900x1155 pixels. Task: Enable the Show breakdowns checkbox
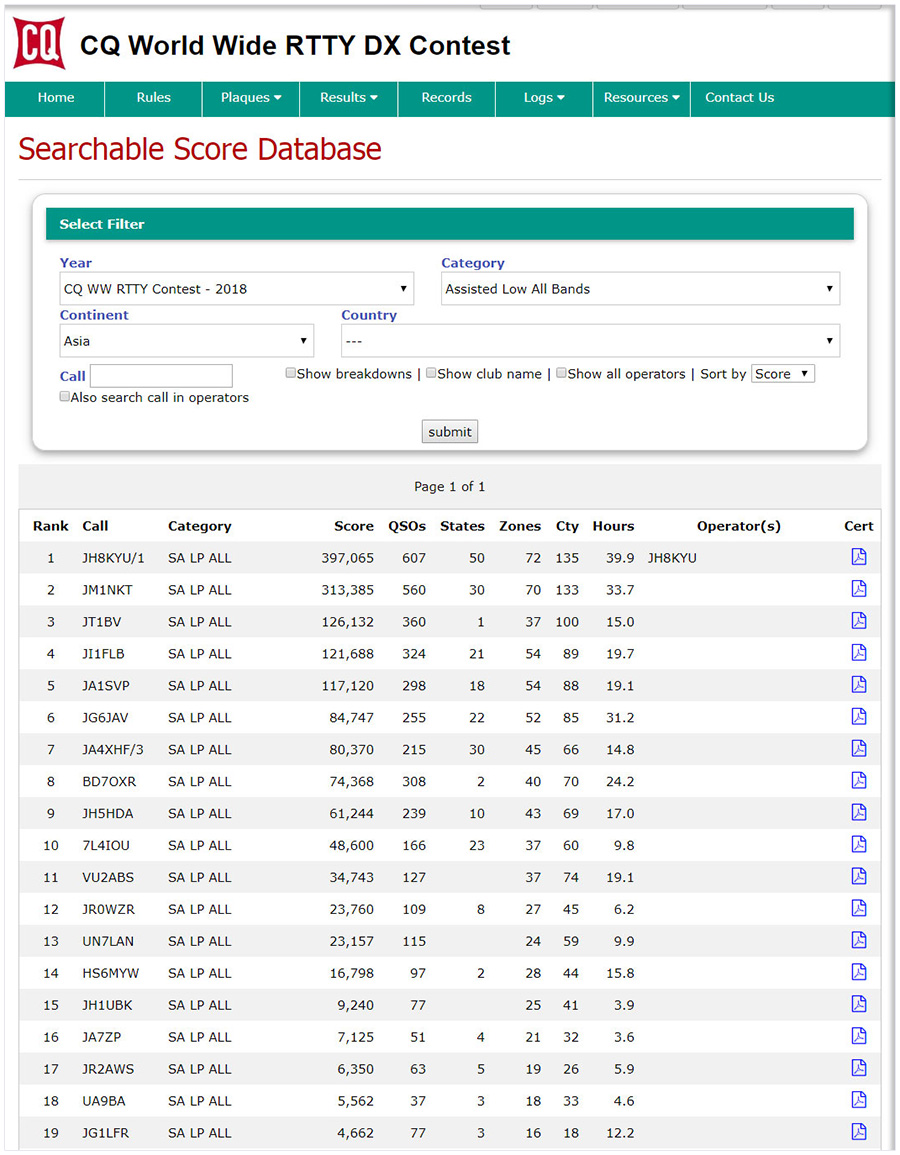pos(291,373)
